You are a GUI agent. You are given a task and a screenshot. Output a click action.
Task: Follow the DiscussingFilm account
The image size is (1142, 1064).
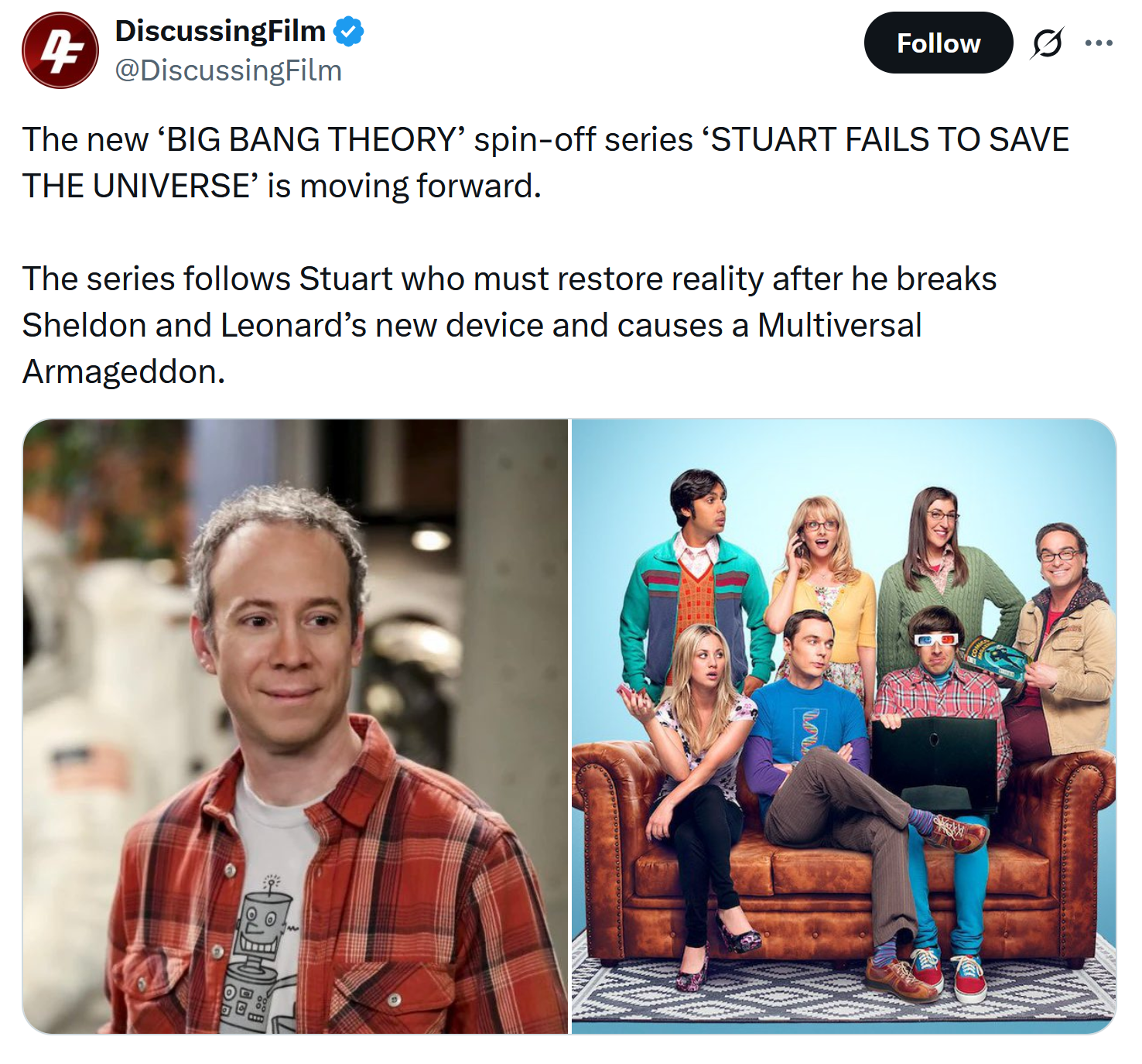[x=939, y=43]
